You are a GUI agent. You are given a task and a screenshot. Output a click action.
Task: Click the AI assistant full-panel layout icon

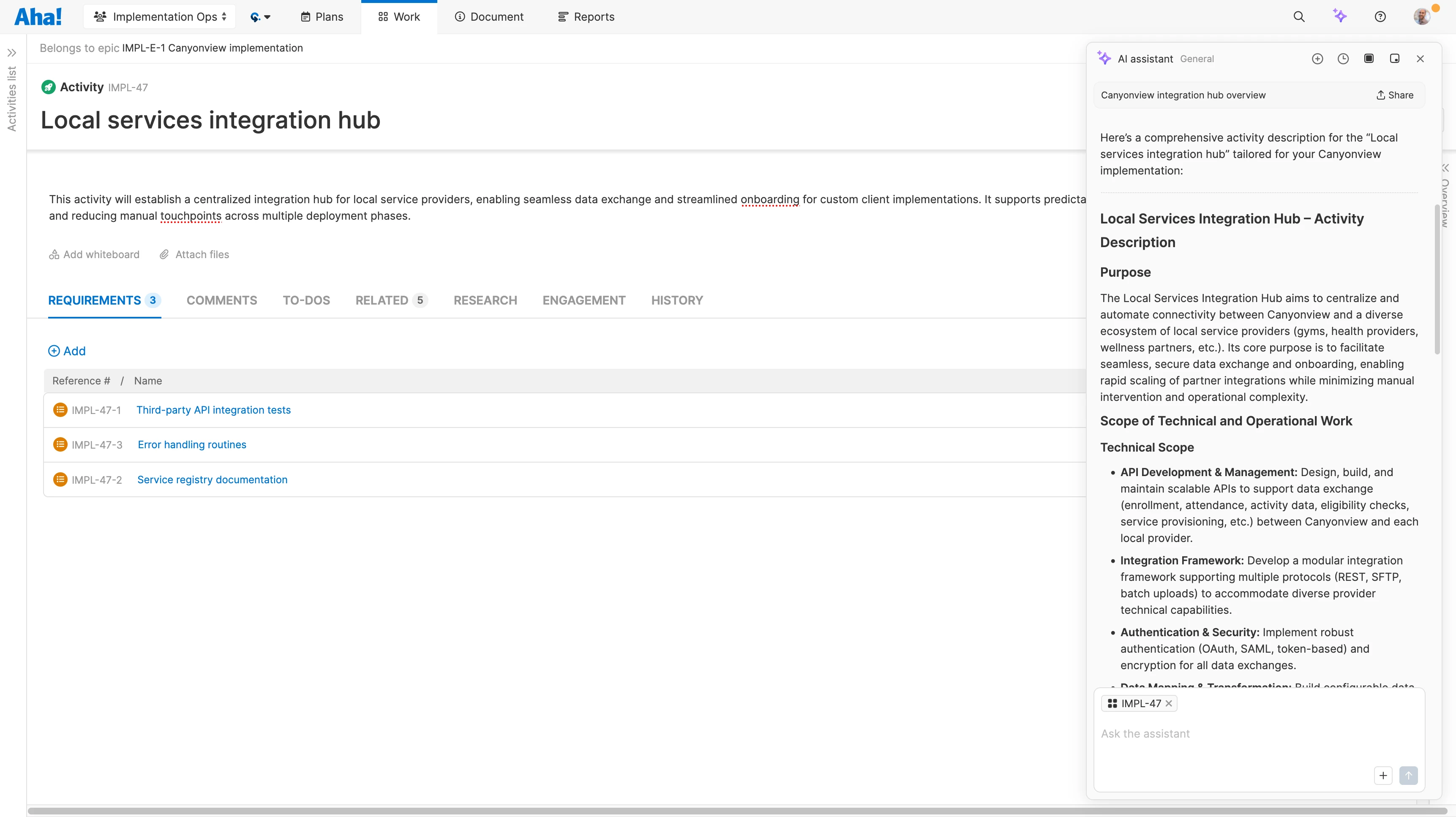1369,59
